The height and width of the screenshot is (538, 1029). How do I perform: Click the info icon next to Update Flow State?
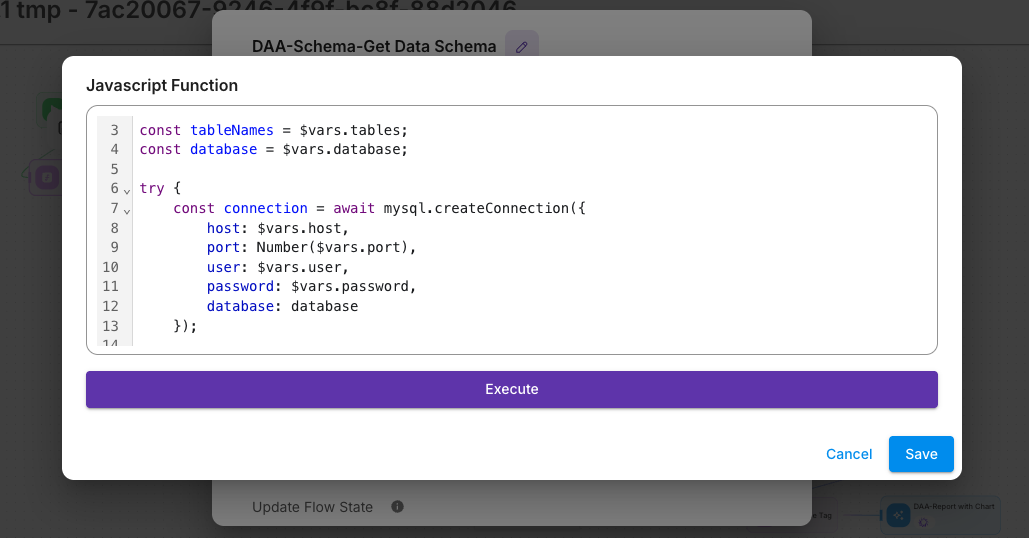pos(397,507)
